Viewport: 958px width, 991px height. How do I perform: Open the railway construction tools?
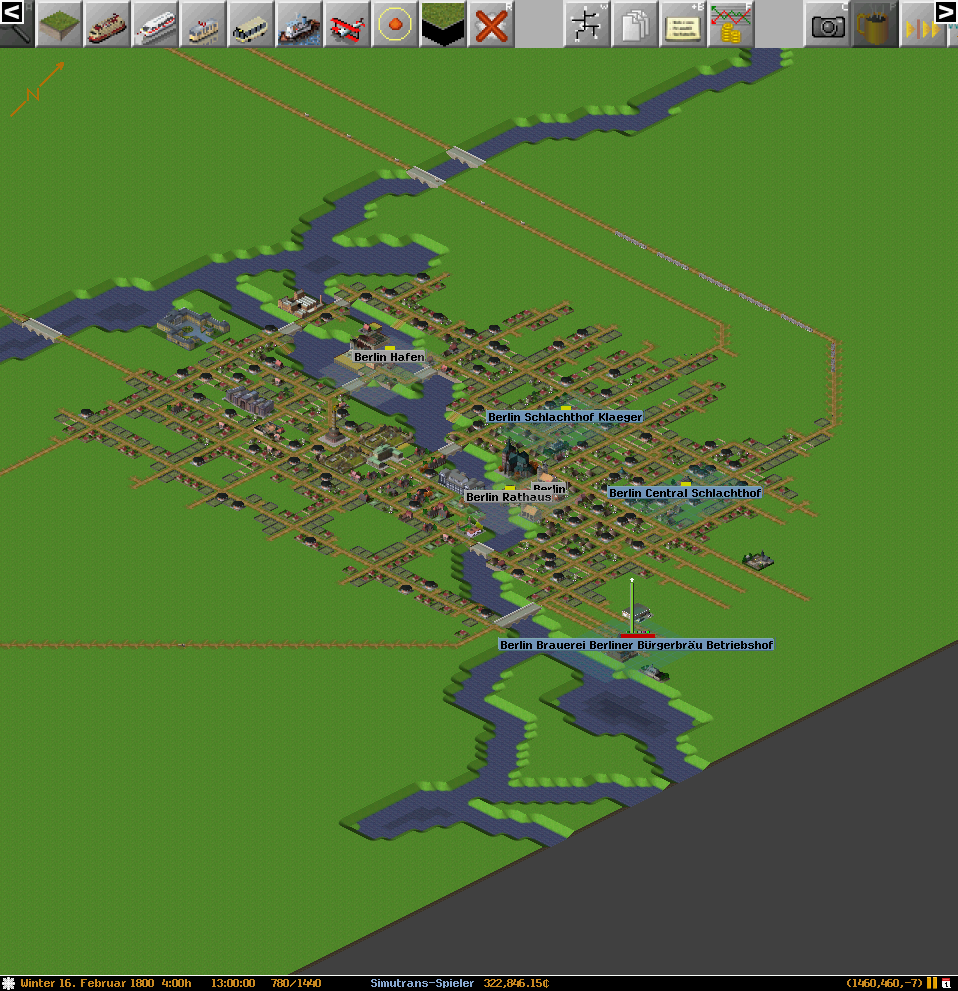[107, 24]
